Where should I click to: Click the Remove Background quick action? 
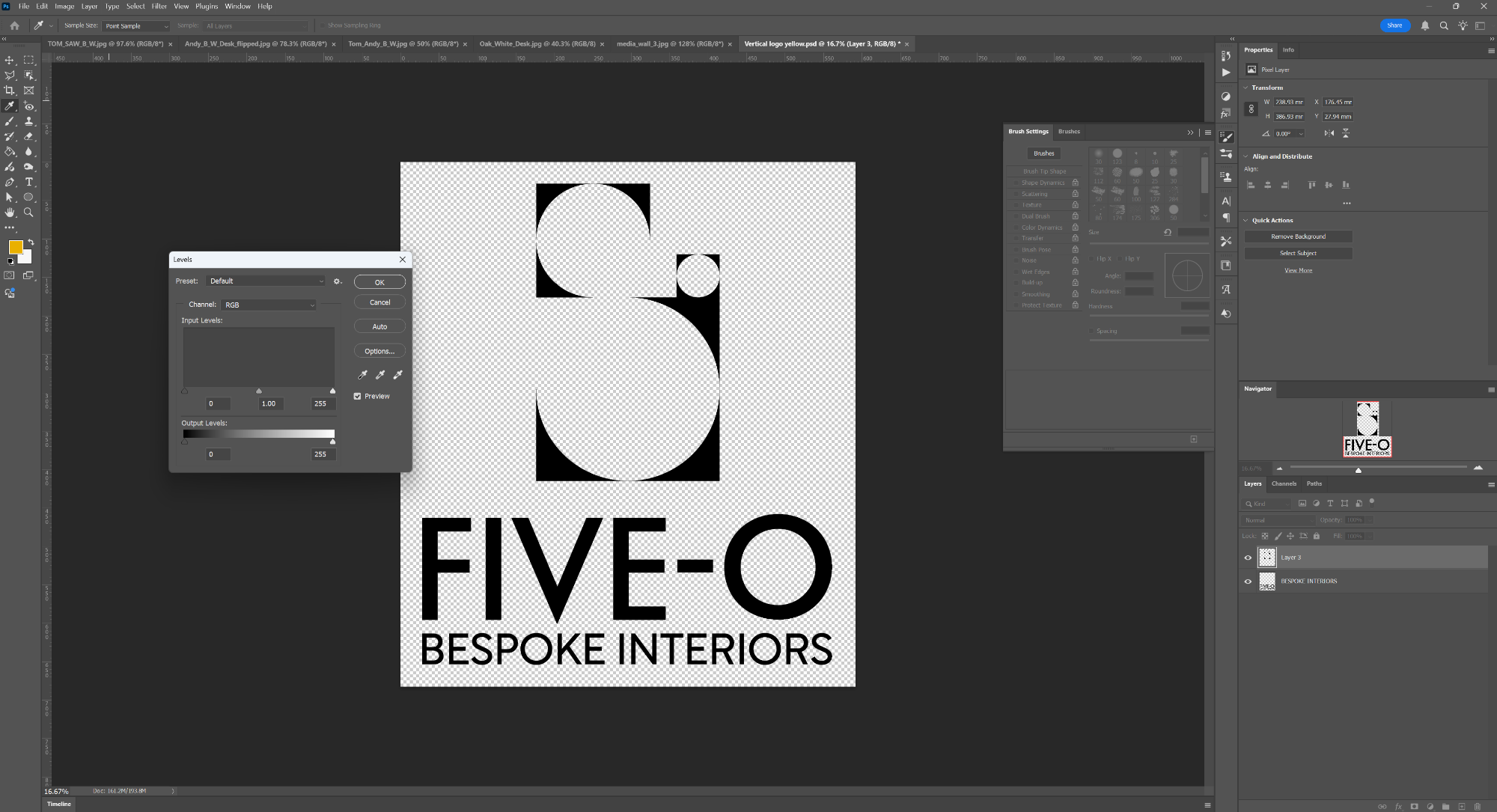coord(1298,236)
